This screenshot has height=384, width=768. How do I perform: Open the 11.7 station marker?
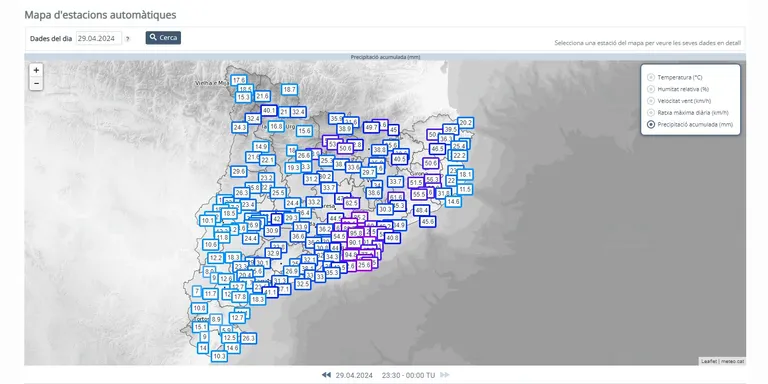click(210, 294)
